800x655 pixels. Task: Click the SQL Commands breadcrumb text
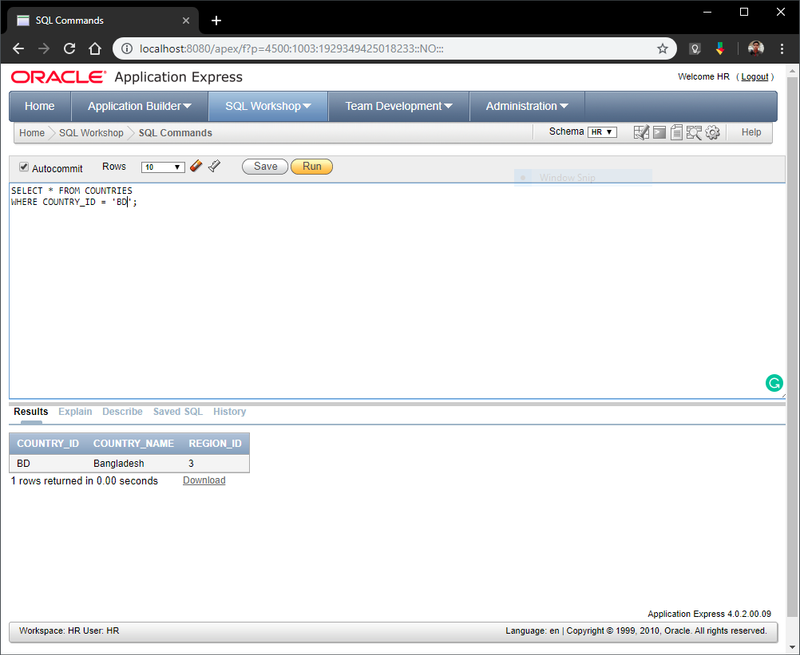(x=176, y=133)
